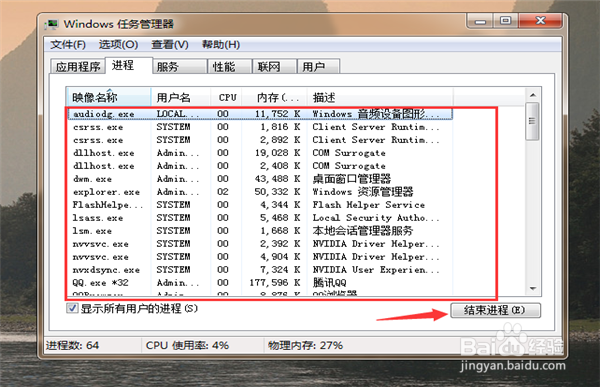Click the Flash Helper Service description
The image size is (600, 387).
[368, 205]
